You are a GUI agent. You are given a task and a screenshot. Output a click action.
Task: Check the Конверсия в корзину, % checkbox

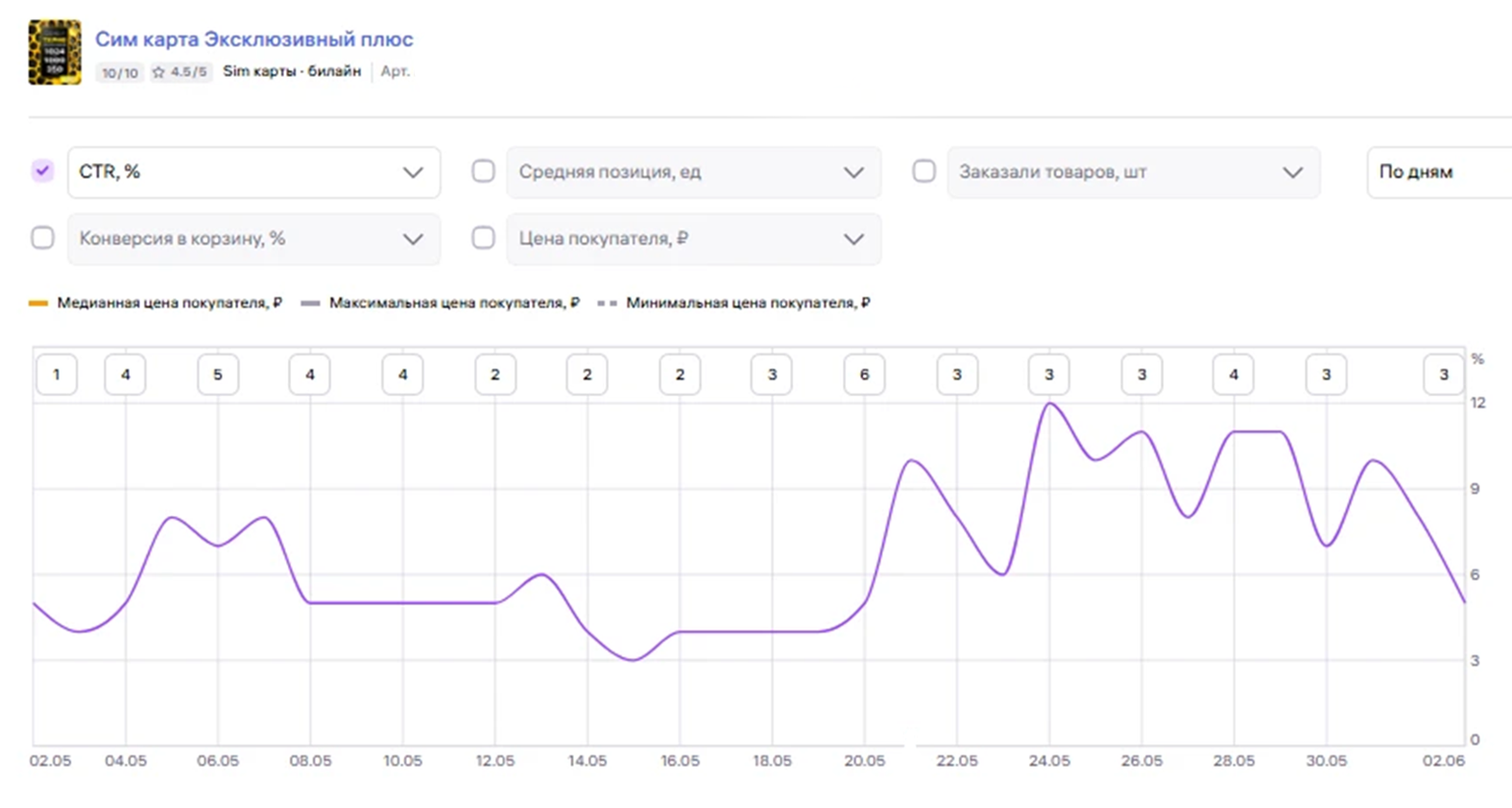tap(42, 238)
